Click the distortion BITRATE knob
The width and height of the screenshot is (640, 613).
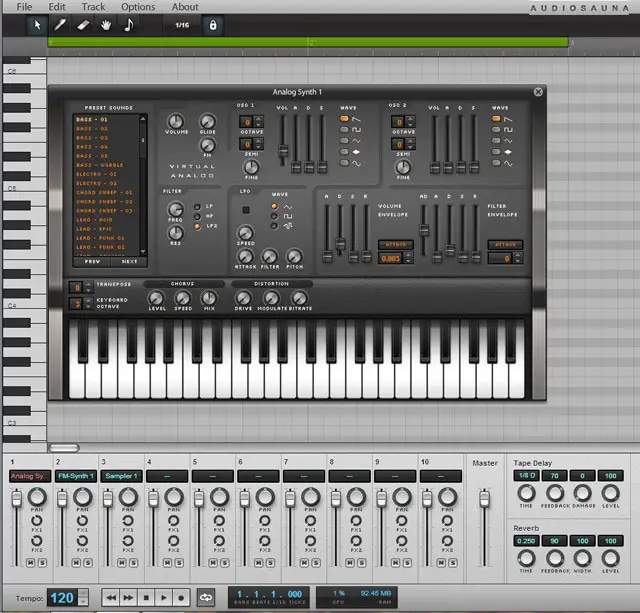coord(300,298)
